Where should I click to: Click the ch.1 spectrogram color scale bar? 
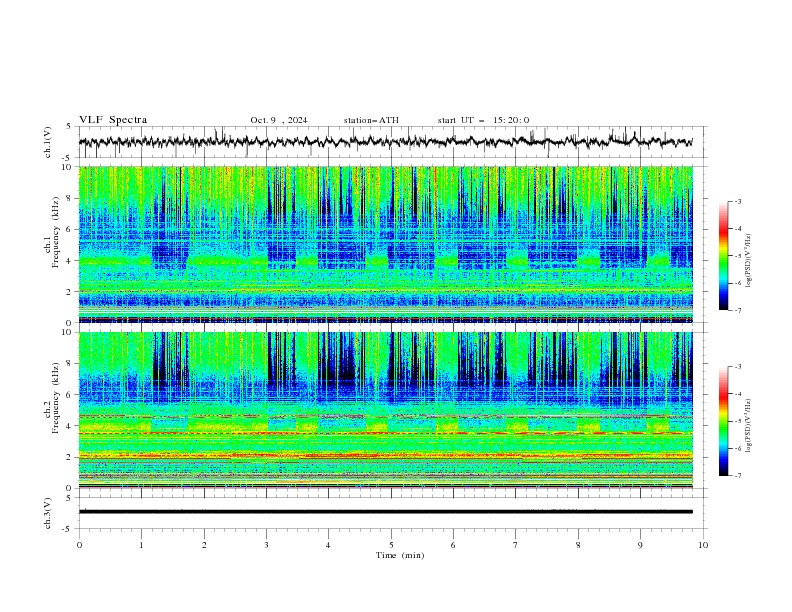pyautogui.click(x=723, y=256)
